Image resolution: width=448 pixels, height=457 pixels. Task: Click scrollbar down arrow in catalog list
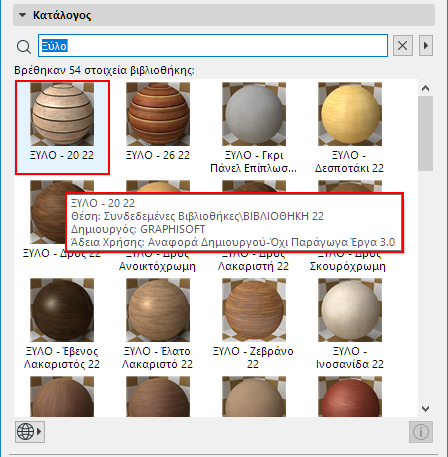click(425, 409)
